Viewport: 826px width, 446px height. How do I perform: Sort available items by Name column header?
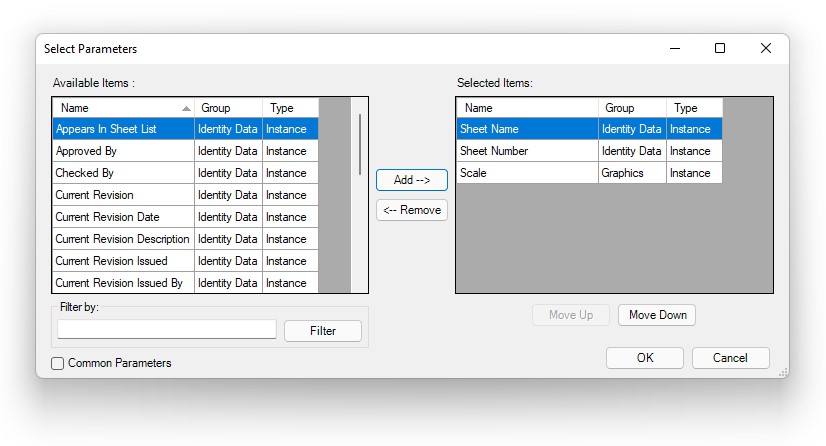pyautogui.click(x=120, y=108)
